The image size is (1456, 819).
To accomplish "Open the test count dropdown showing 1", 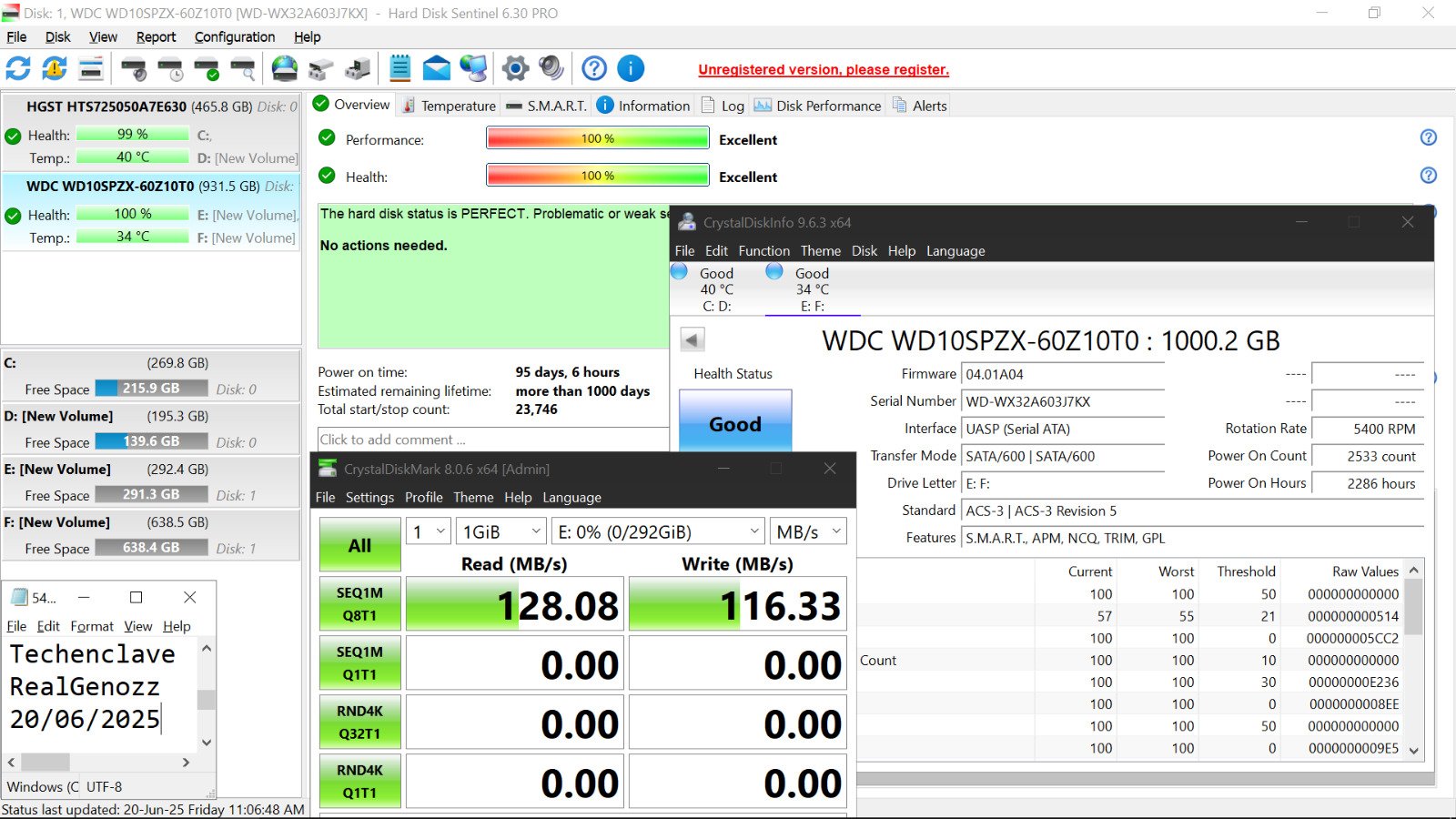I will 429,531.
